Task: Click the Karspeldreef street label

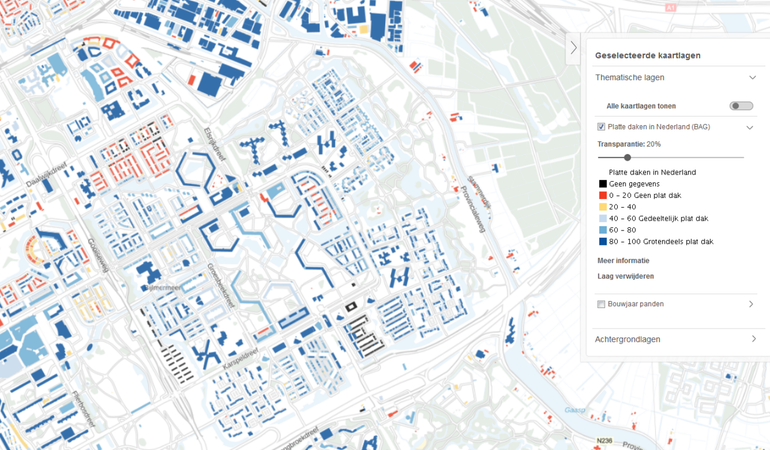Action: click(x=240, y=360)
